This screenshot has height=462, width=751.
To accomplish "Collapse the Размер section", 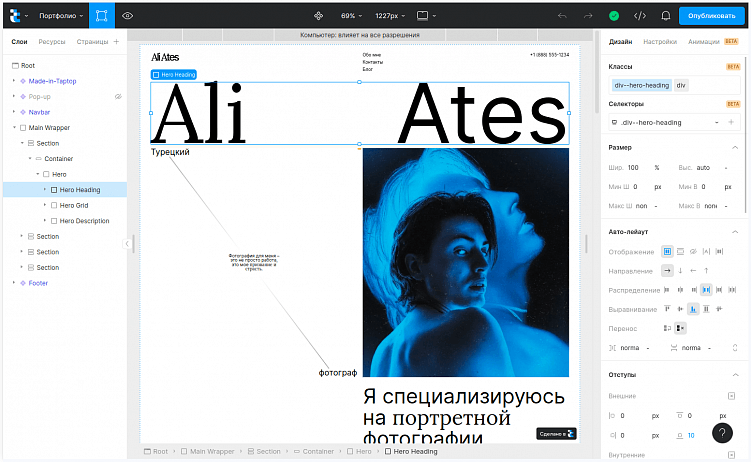I will (735, 147).
